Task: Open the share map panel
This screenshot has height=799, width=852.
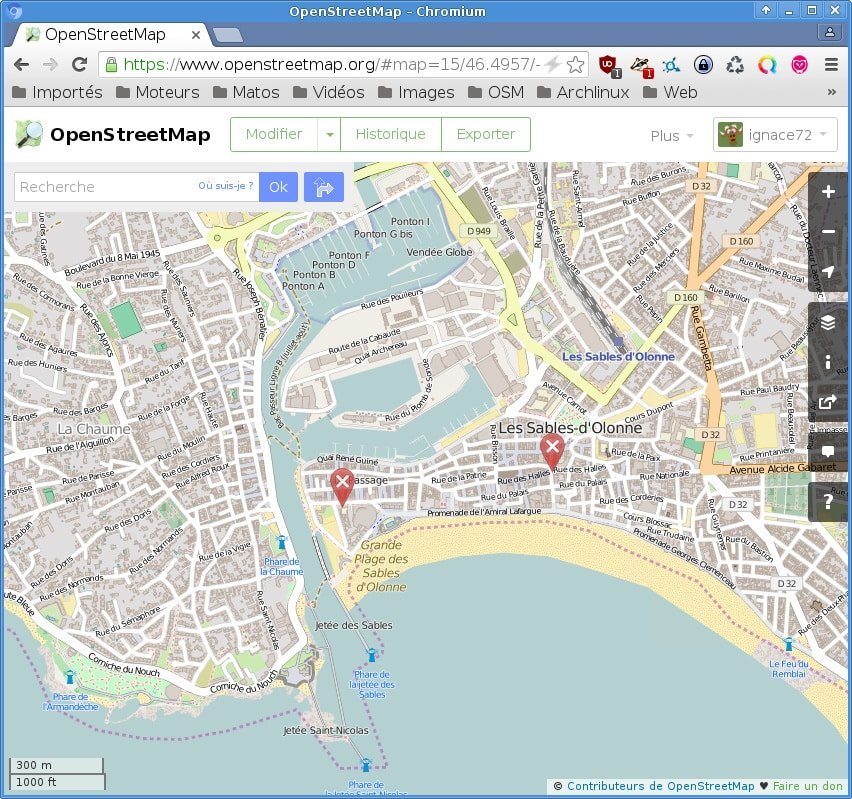Action: click(x=828, y=402)
